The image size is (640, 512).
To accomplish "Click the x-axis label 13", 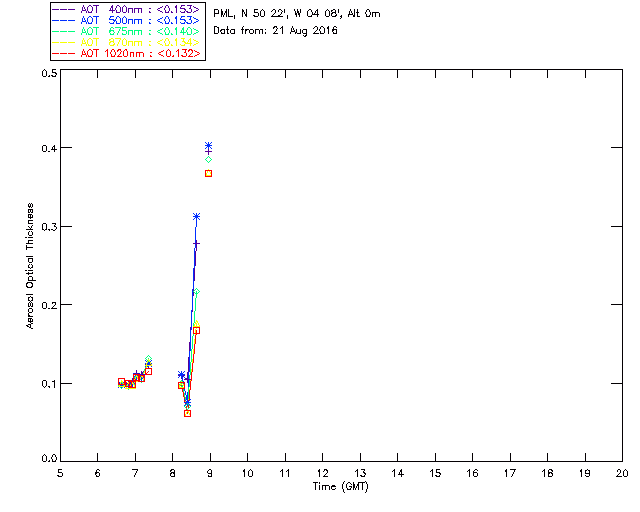I will tap(360, 473).
